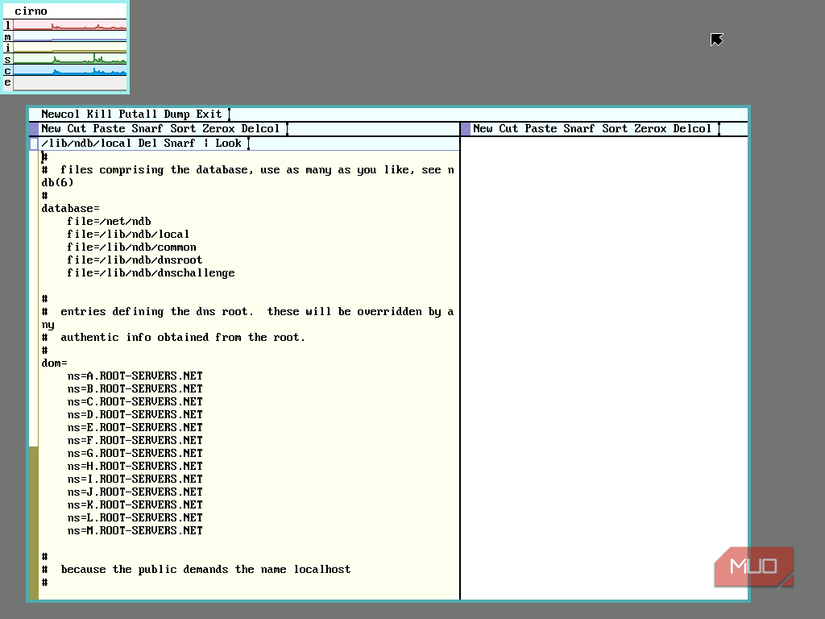Click Paste in the left column tag
Image resolution: width=825 pixels, height=619 pixels.
(x=109, y=128)
